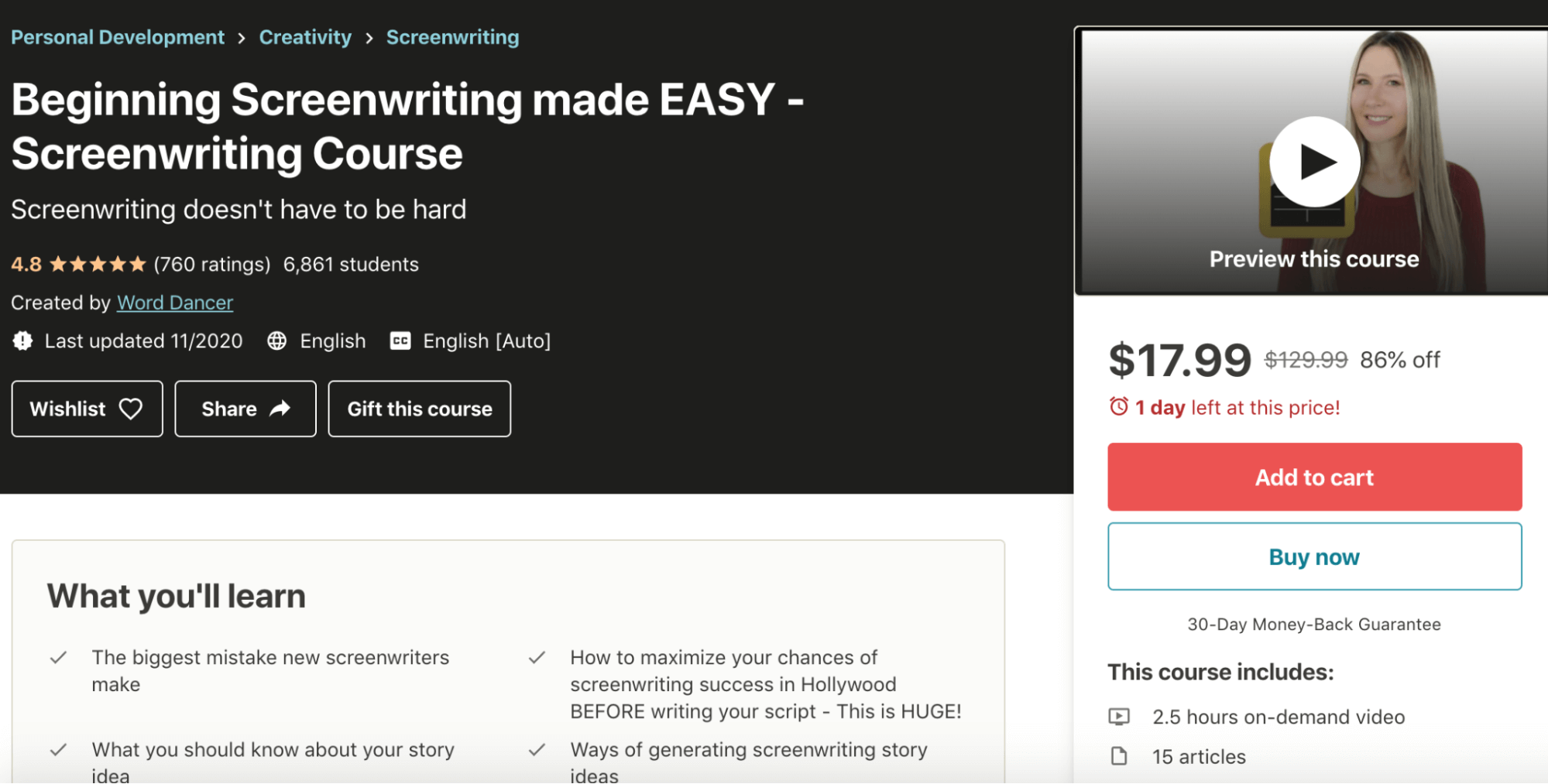Click the closed captions icon

tap(400, 341)
